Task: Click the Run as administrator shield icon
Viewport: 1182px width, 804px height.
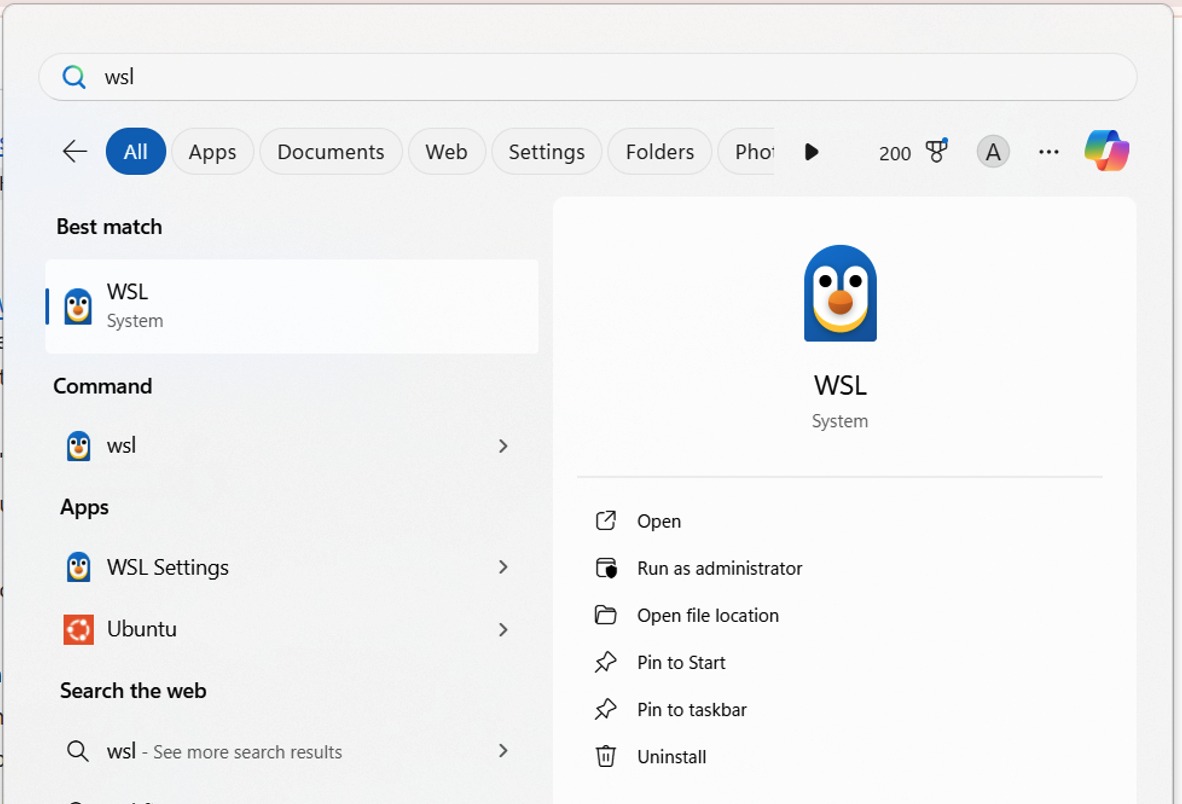Action: tap(606, 568)
